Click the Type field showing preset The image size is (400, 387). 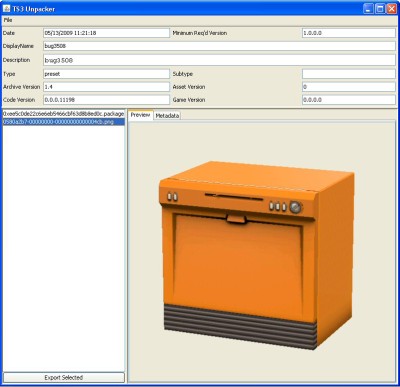tap(106, 74)
